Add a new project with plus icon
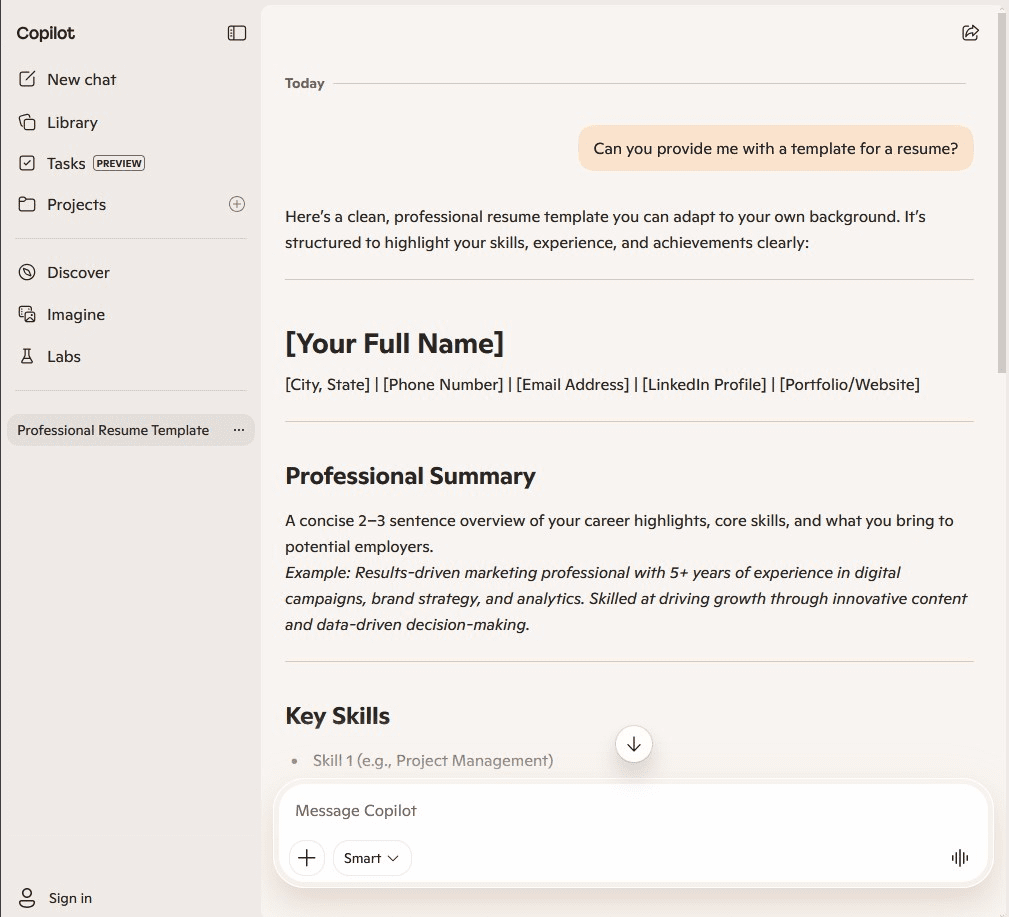1009x917 pixels. (x=237, y=204)
